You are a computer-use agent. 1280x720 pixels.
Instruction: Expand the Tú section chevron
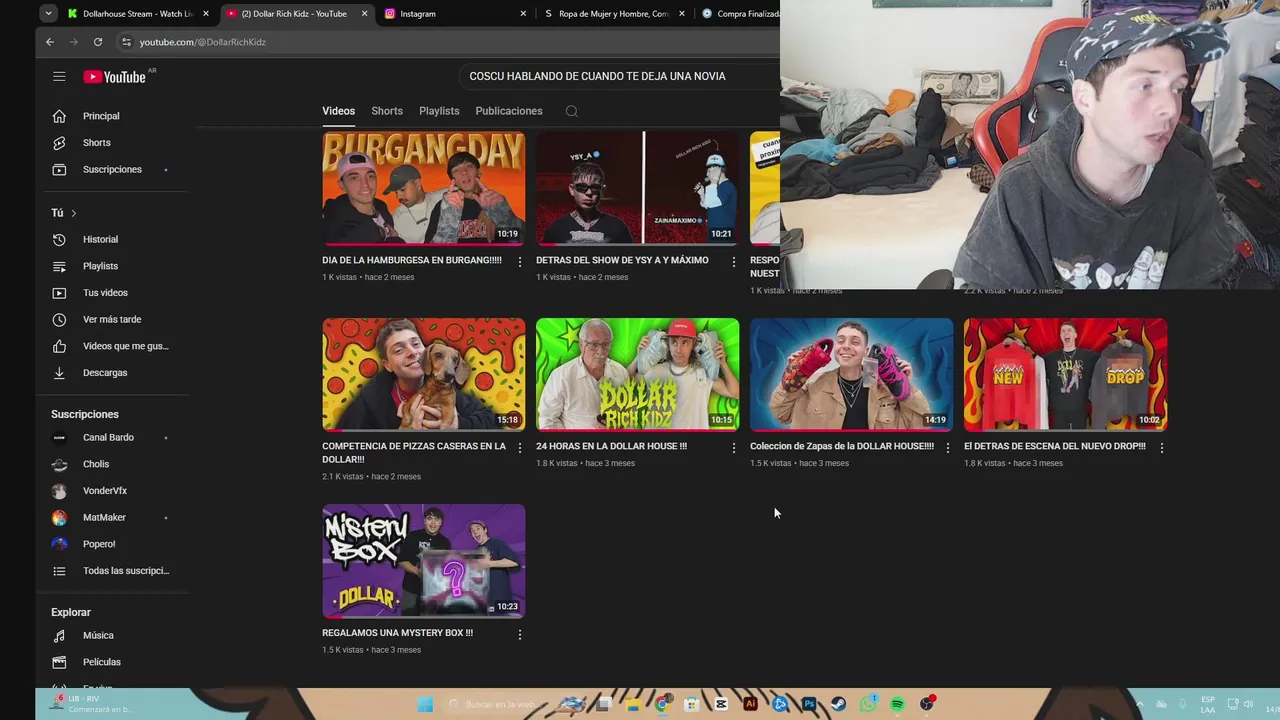point(73,213)
